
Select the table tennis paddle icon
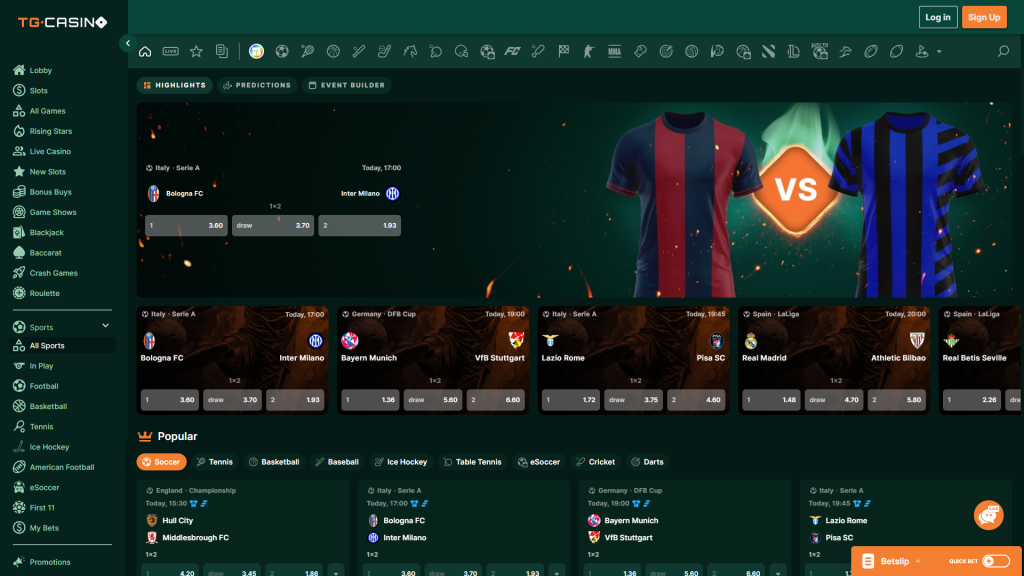(x=436, y=52)
